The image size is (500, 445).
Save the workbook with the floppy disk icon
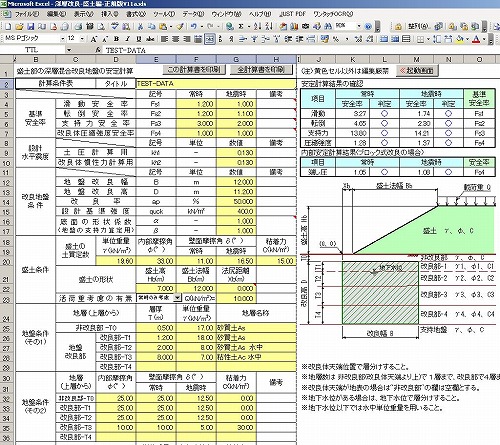(31, 26)
